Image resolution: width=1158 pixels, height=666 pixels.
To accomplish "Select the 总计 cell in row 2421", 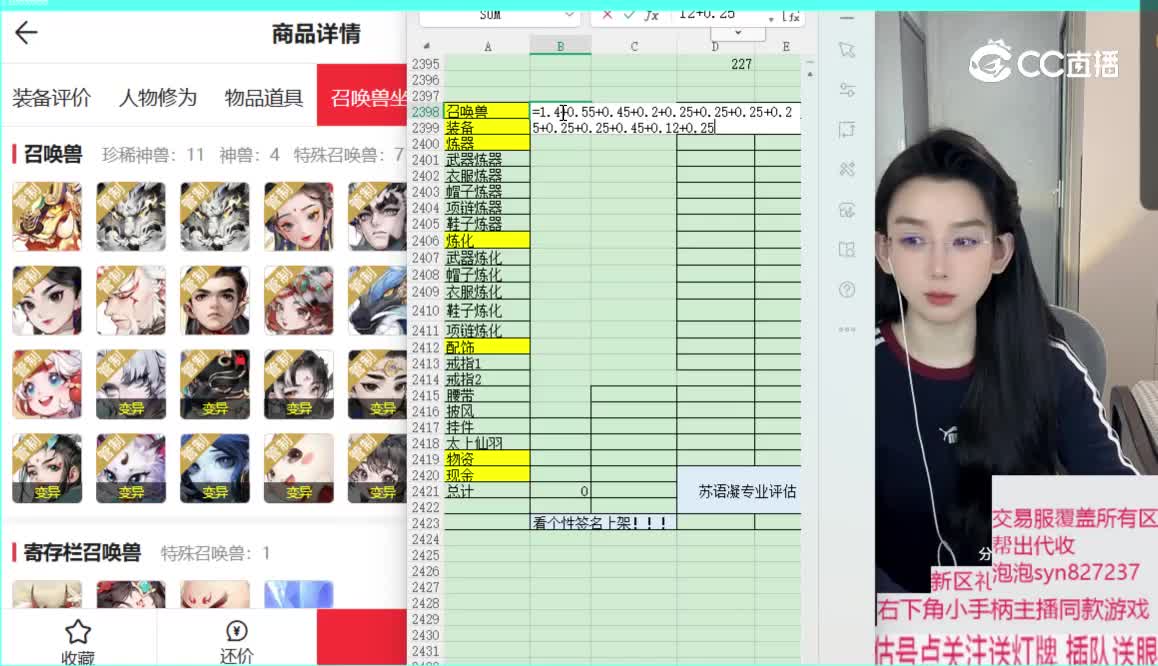I will tap(487, 491).
